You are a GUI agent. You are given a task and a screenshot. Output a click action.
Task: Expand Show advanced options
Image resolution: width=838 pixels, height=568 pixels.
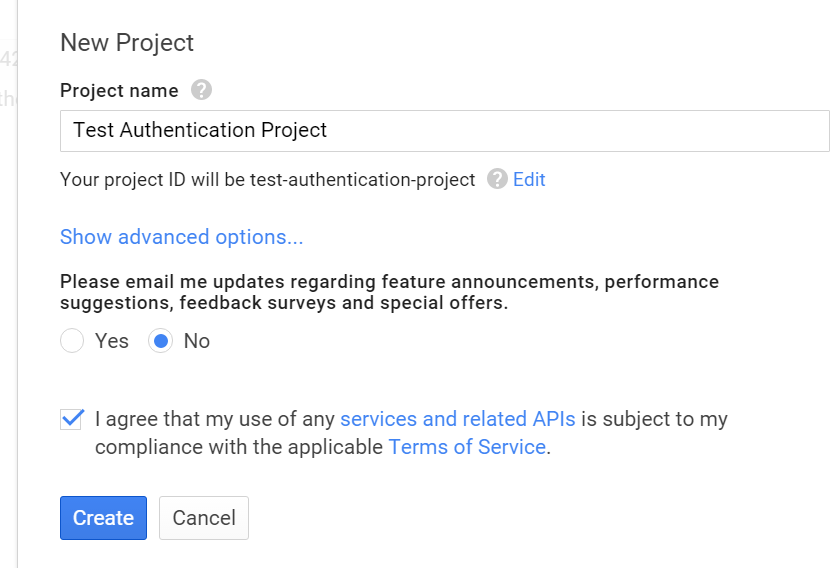pos(181,237)
